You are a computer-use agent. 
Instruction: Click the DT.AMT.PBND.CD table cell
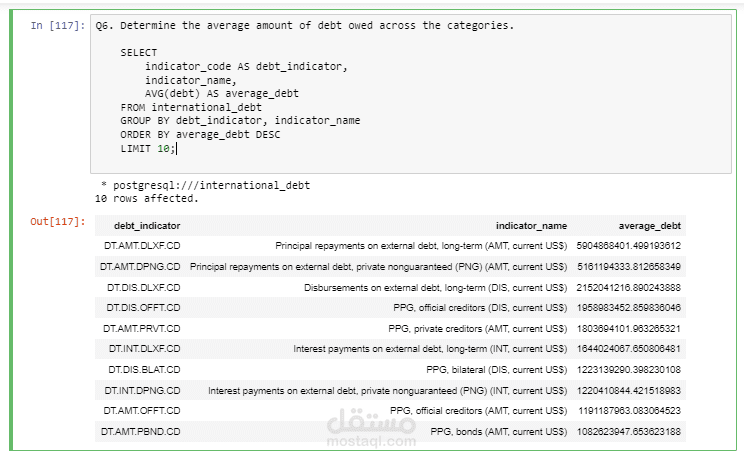141,431
